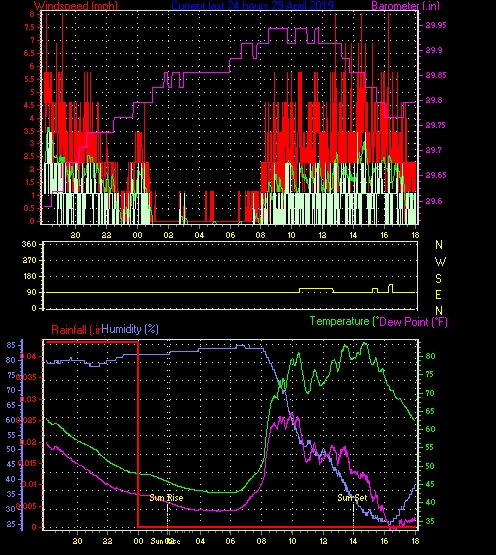
Task: Click the 'Sun Set' marker label
Action: 352,498
